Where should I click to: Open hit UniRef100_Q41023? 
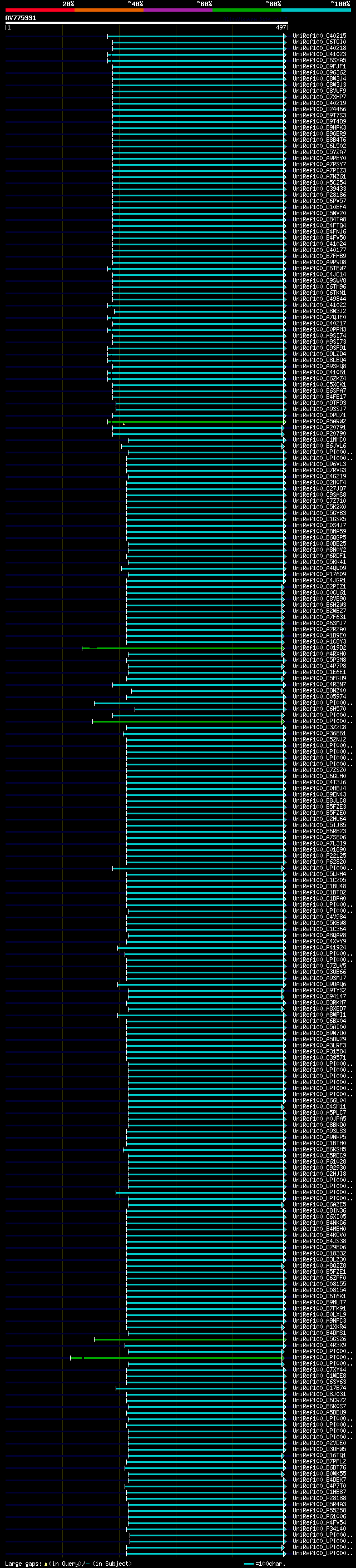coord(319,54)
